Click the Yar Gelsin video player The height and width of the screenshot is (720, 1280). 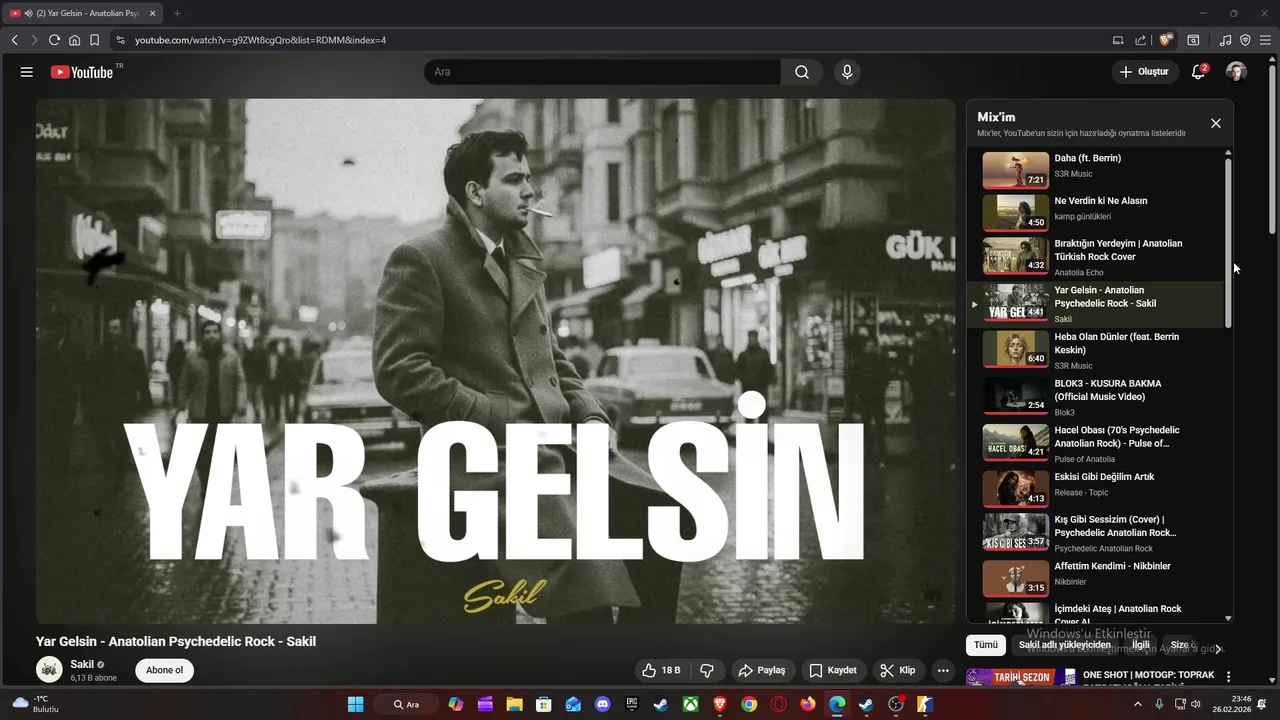point(496,361)
